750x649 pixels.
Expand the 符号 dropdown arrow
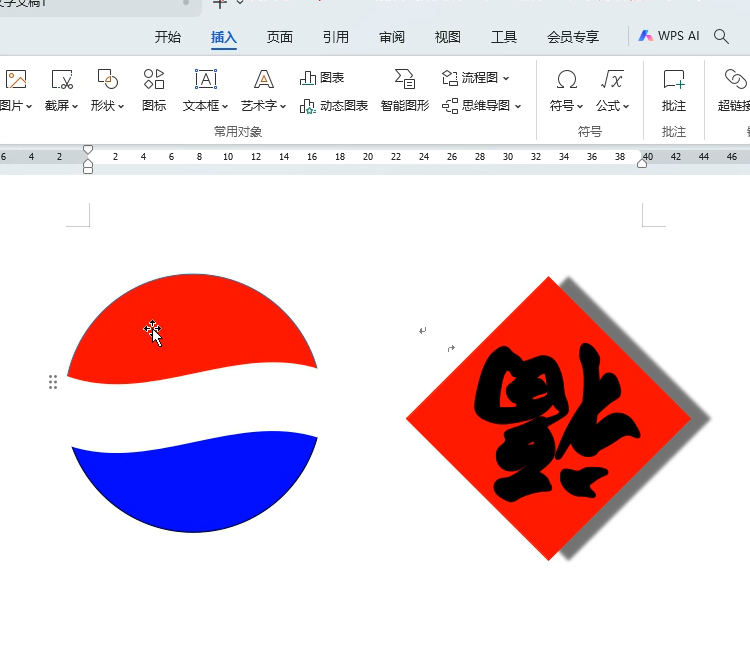click(580, 106)
